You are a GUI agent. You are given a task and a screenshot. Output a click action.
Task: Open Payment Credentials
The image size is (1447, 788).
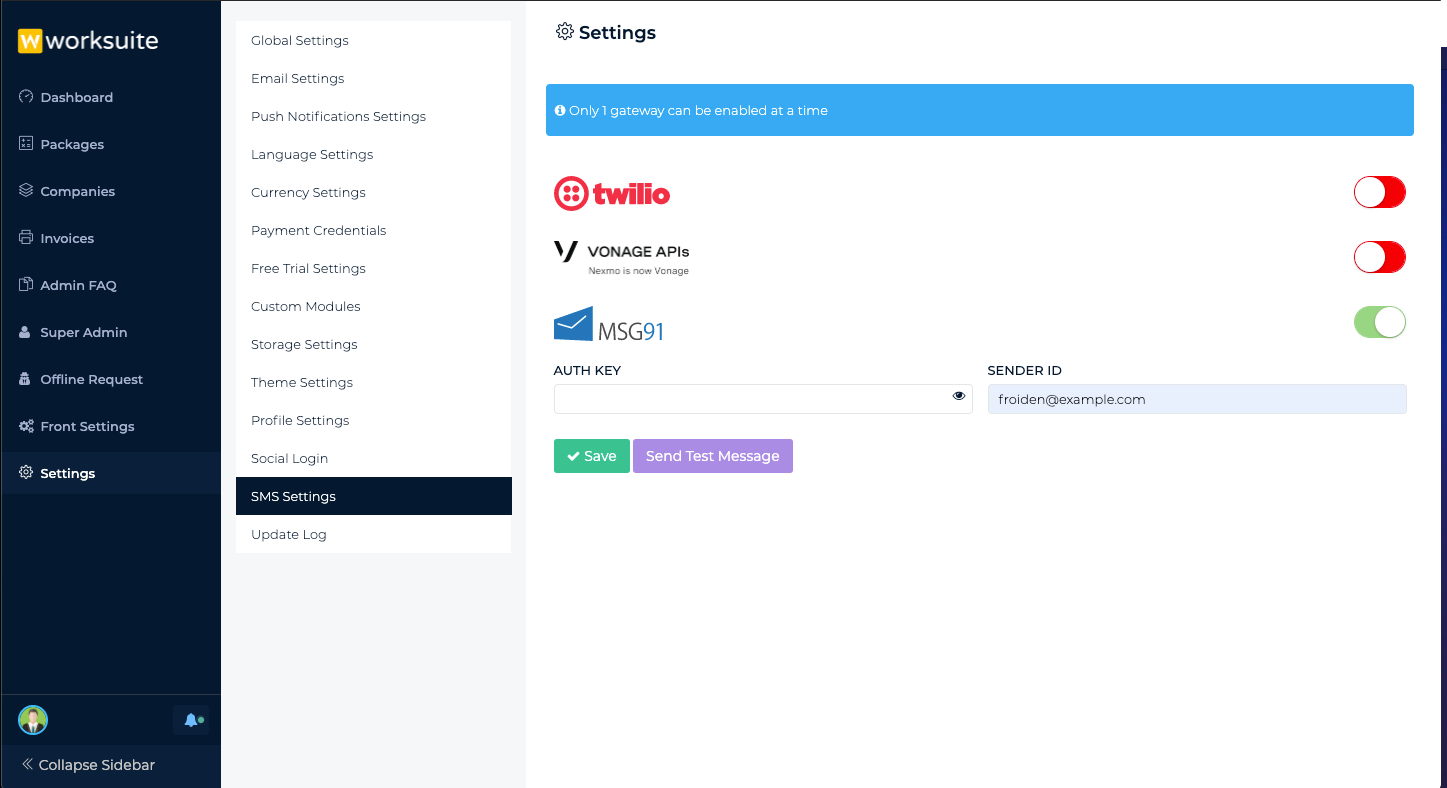pos(374,231)
